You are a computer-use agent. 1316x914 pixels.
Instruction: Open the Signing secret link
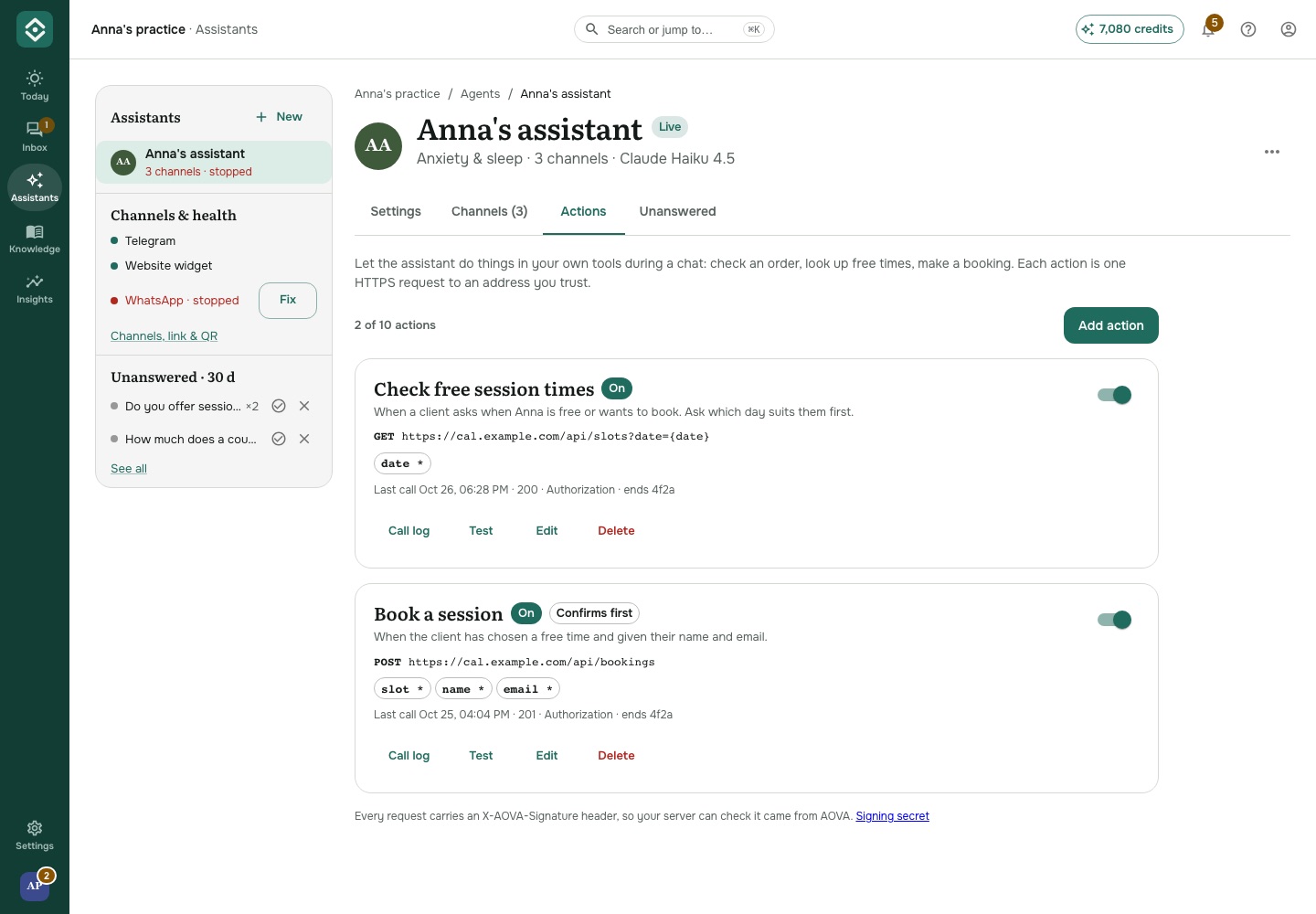(x=892, y=816)
